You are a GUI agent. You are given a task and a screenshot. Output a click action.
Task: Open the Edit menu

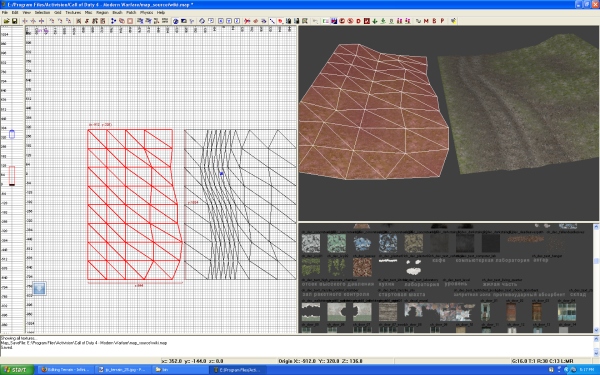click(15, 13)
